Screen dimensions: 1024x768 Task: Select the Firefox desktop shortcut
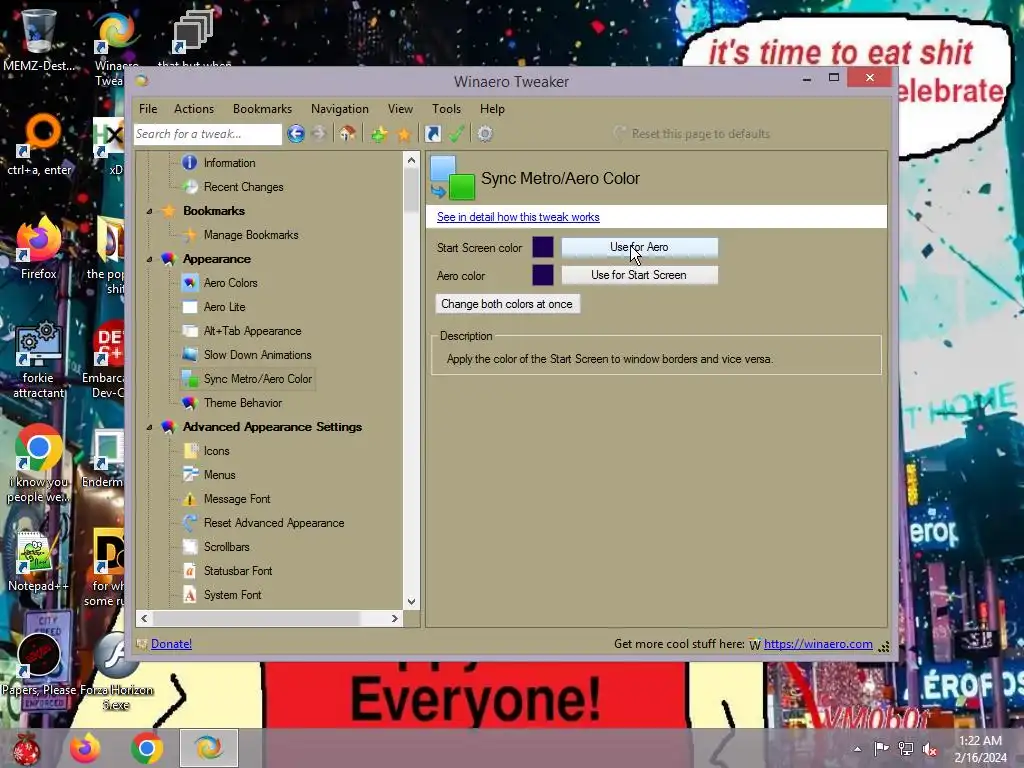(x=39, y=248)
